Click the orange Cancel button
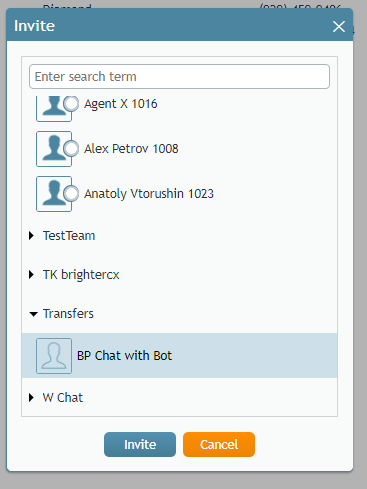Screen dimensions: 367x489 click(x=219, y=444)
